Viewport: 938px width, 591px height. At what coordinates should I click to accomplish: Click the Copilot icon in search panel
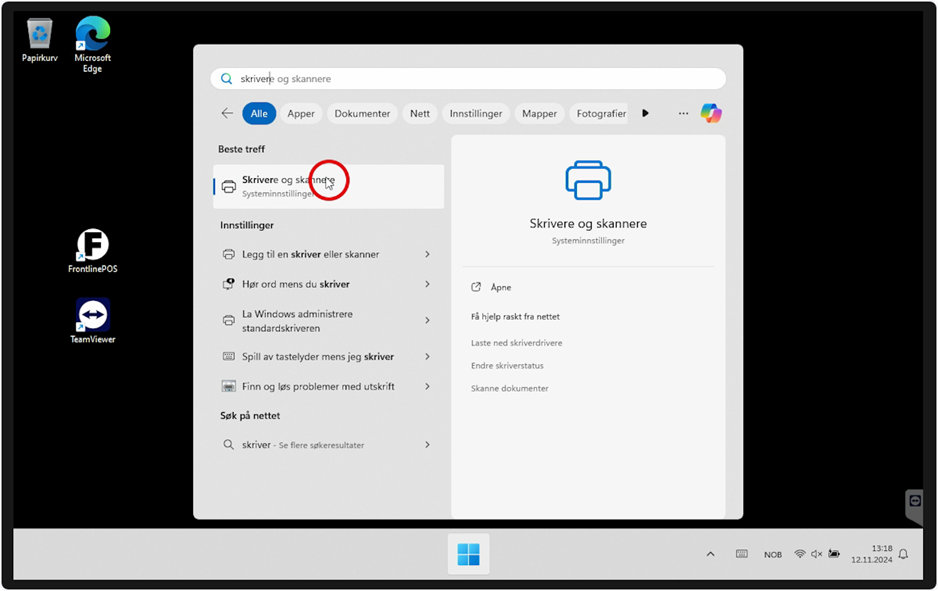[711, 113]
